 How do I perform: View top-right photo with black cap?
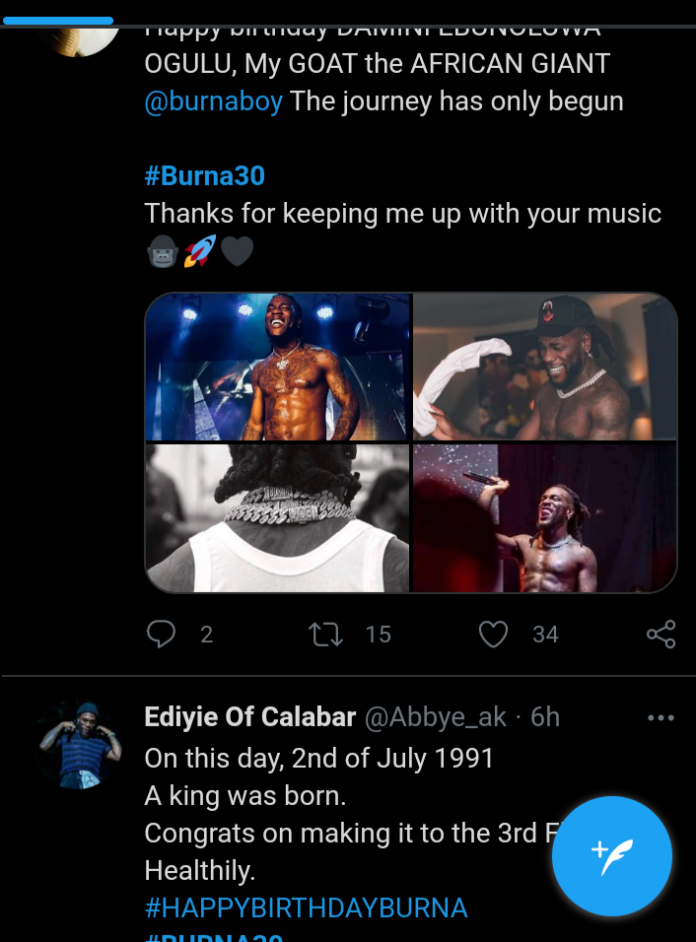[x=545, y=367]
